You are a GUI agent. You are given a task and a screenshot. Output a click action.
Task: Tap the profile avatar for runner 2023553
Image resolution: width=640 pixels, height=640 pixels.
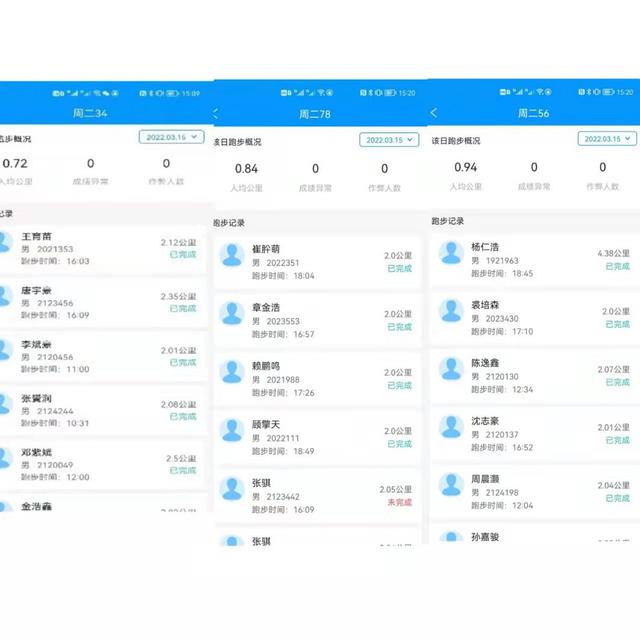pos(232,314)
